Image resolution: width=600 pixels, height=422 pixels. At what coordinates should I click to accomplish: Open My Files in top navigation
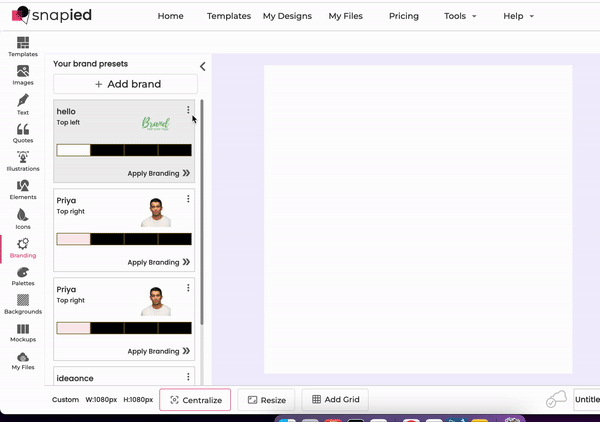coord(346,16)
